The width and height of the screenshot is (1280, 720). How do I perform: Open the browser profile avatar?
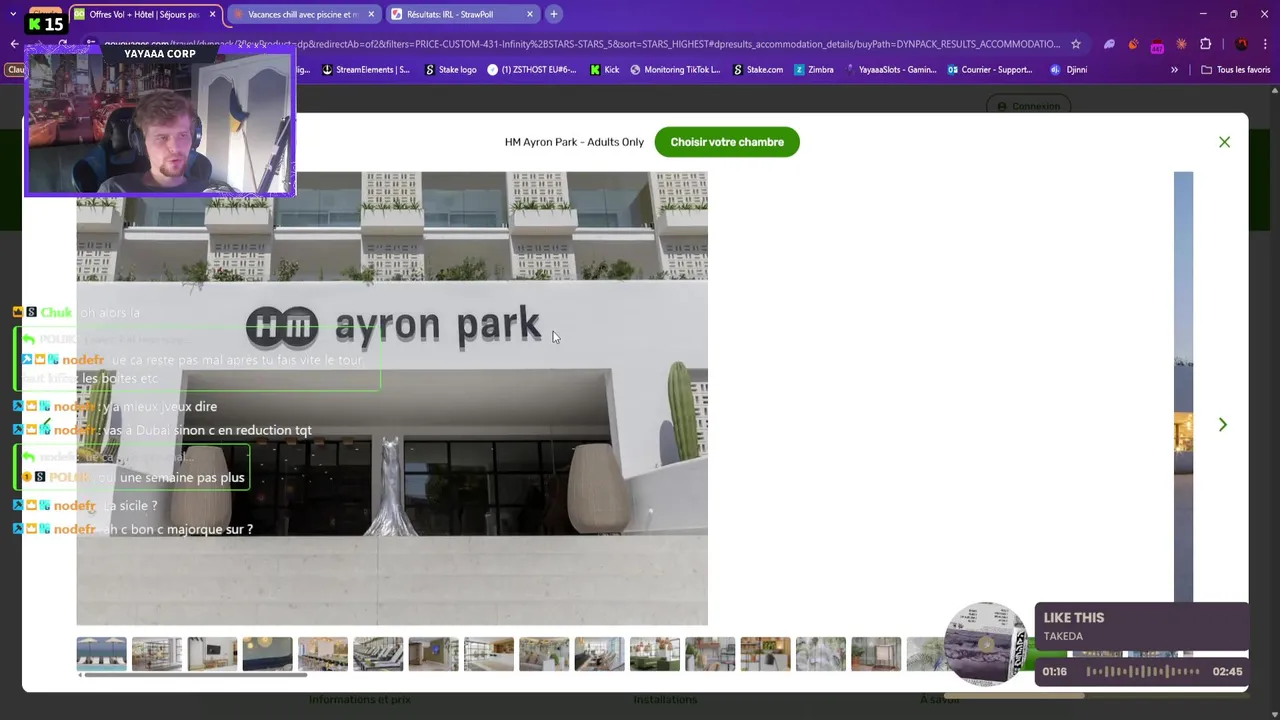click(1241, 44)
